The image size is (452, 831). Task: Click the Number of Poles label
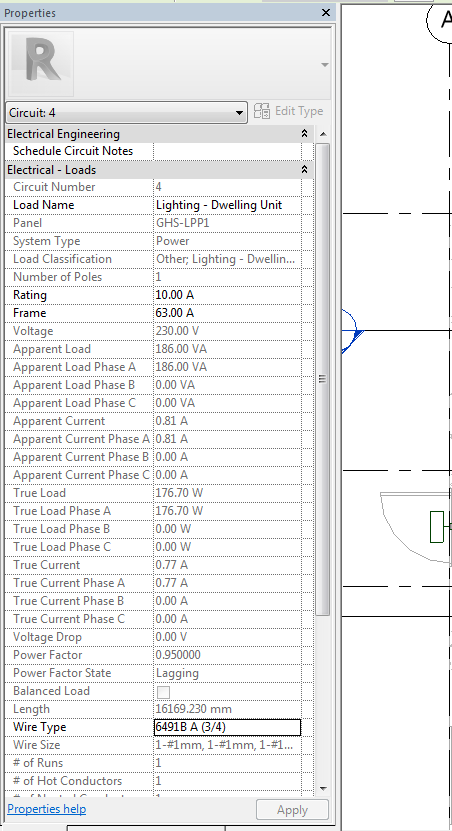(57, 277)
